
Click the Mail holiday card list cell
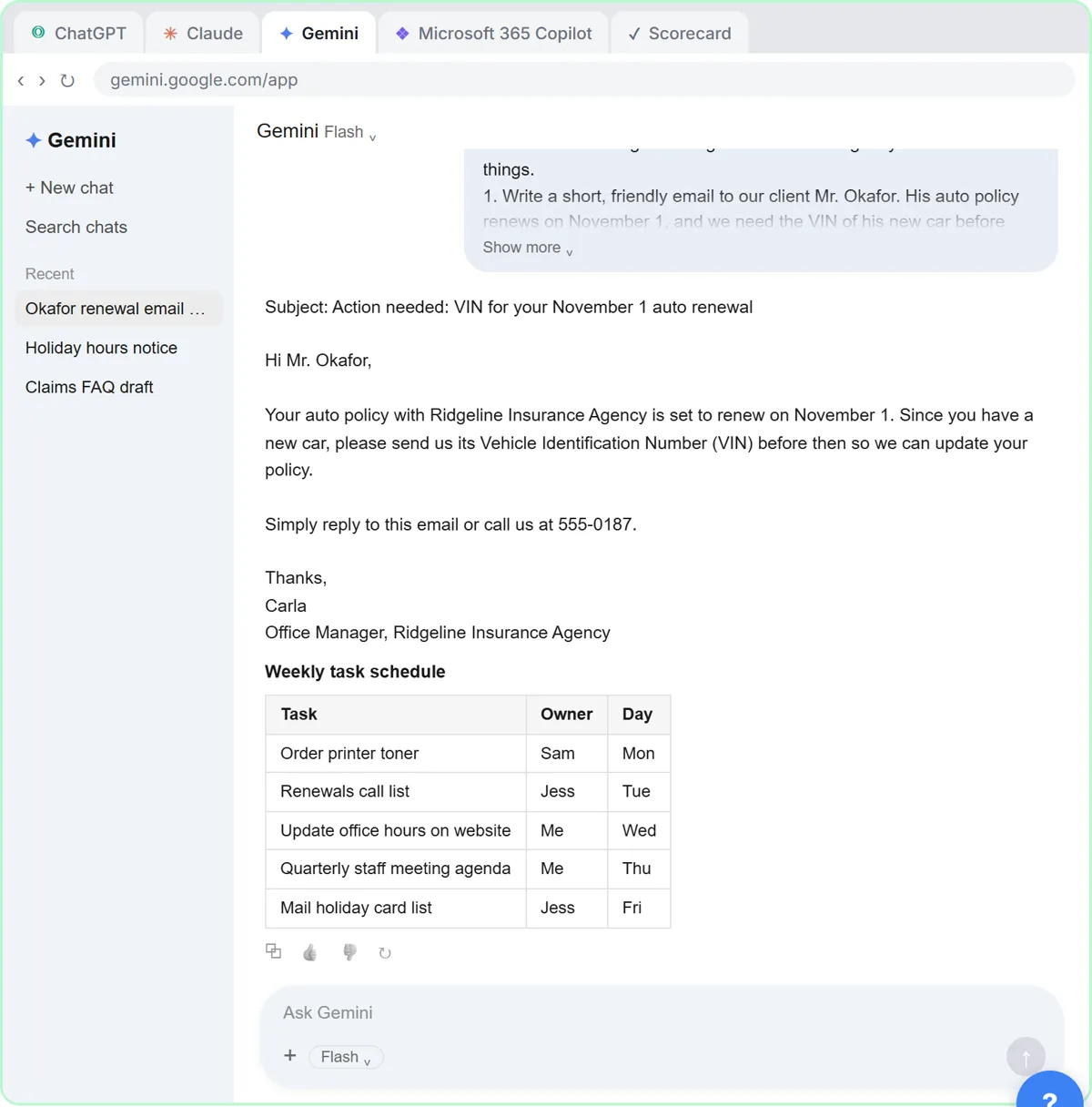(x=396, y=908)
